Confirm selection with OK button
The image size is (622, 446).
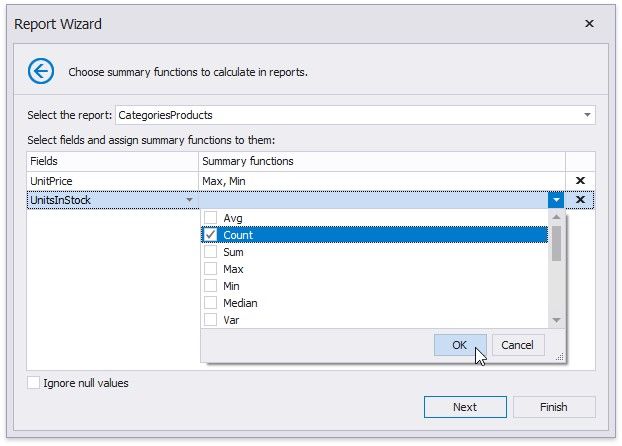coord(459,345)
